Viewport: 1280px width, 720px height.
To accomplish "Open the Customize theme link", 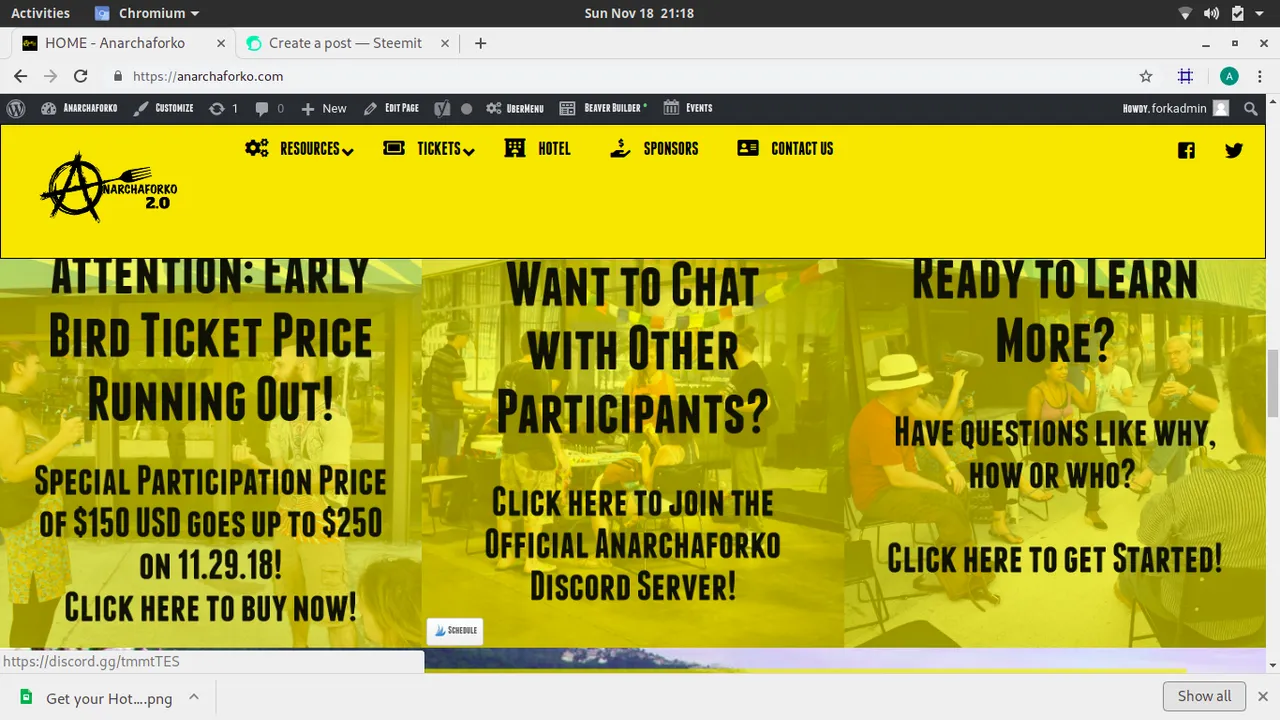I will coord(164,108).
